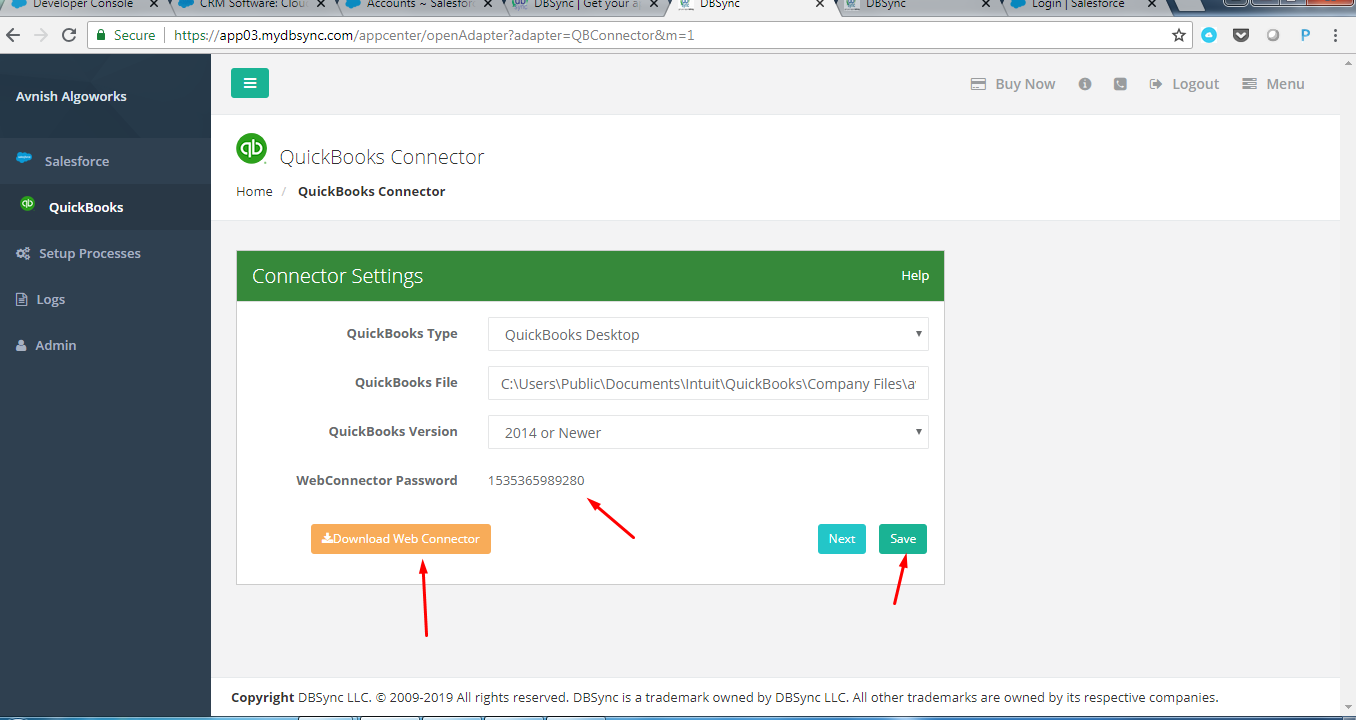Screen dimensions: 1356x720
Task: Select Salesforce in the left sidebar
Action: 76,161
